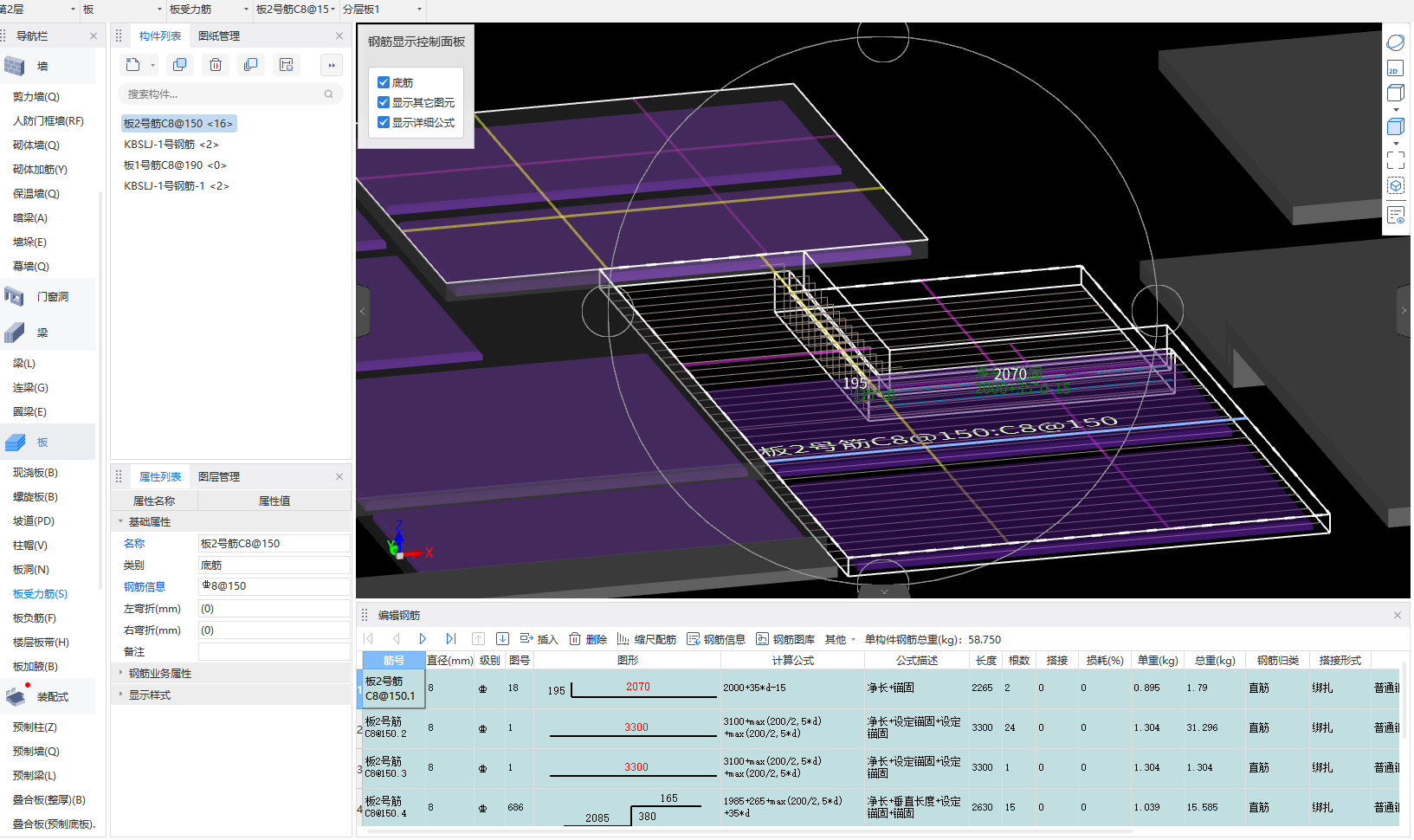This screenshot has height=840, width=1414.
Task: Collapse the 基础属性 section
Action: [120, 522]
